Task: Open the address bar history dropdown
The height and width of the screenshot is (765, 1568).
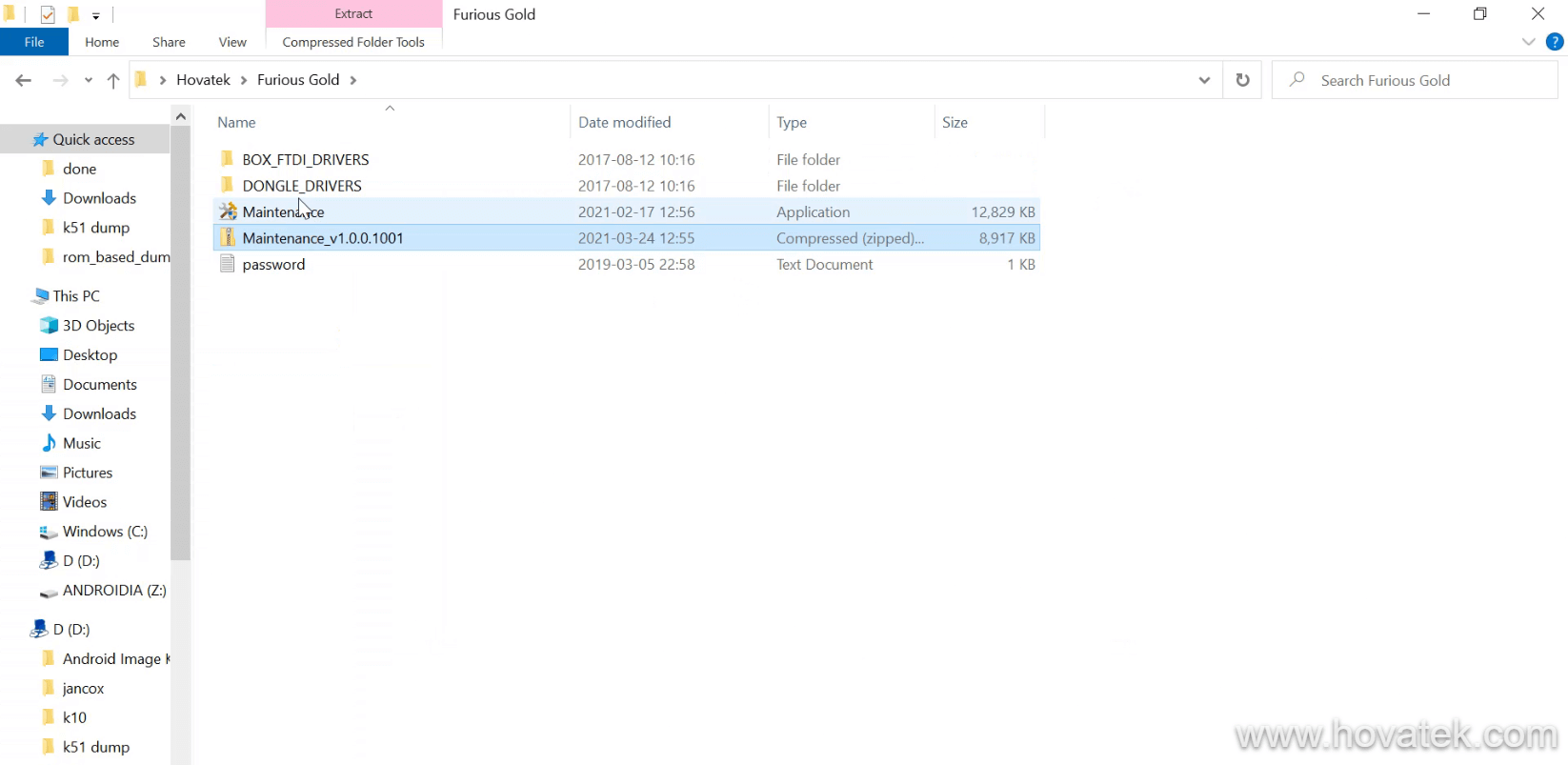Action: [1204, 80]
